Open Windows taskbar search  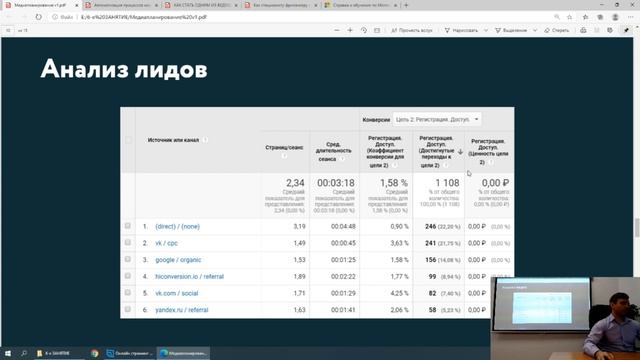(x=24, y=353)
